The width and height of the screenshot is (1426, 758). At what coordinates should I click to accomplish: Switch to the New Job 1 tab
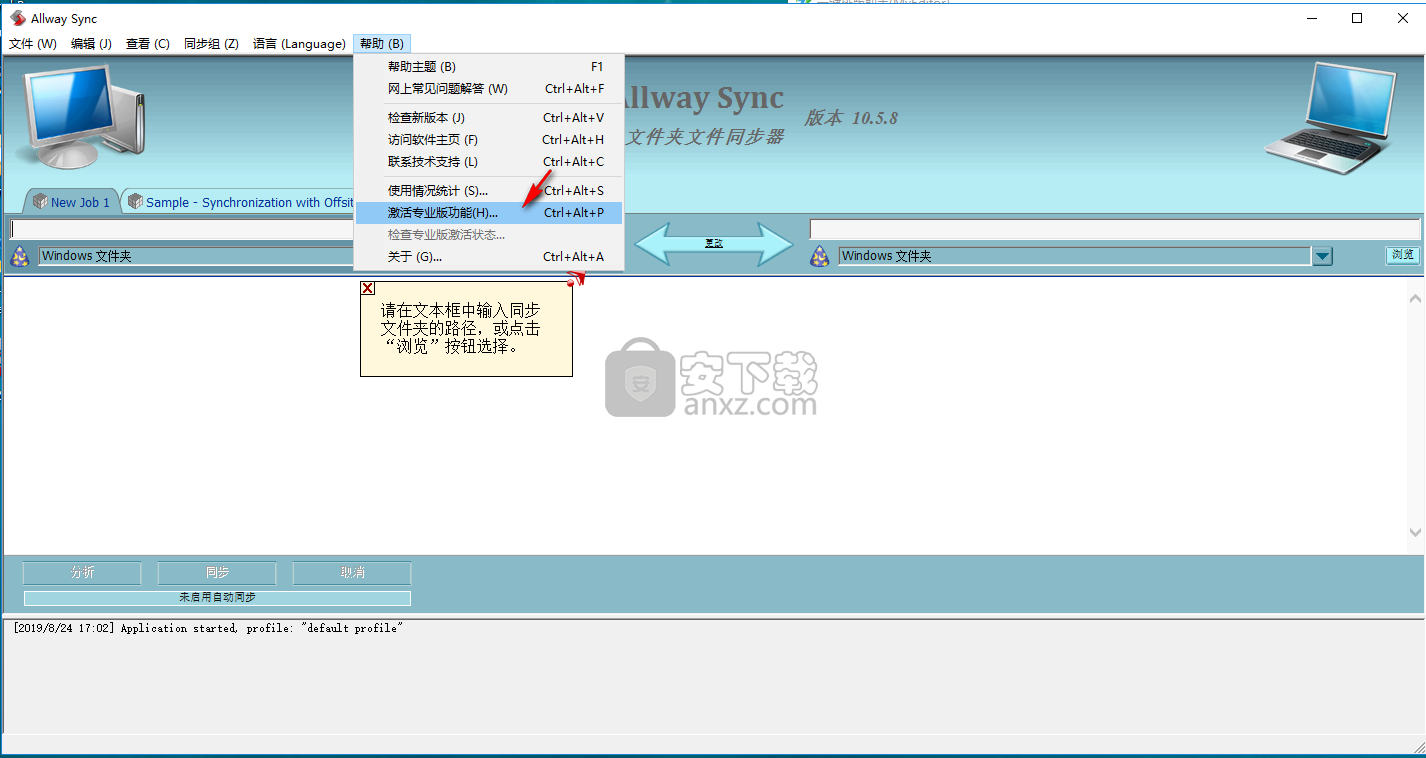[71, 202]
